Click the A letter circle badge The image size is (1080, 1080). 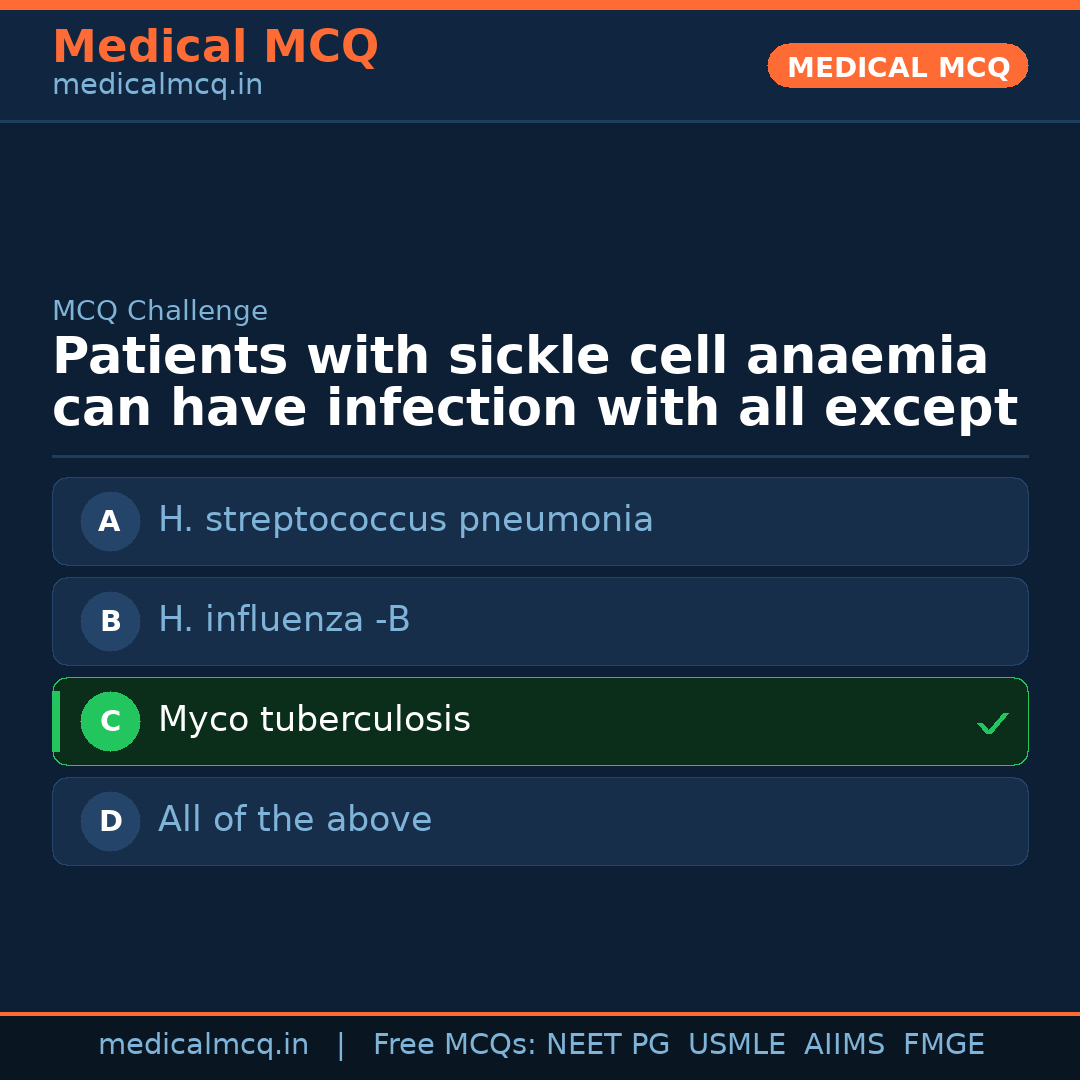coord(110,521)
